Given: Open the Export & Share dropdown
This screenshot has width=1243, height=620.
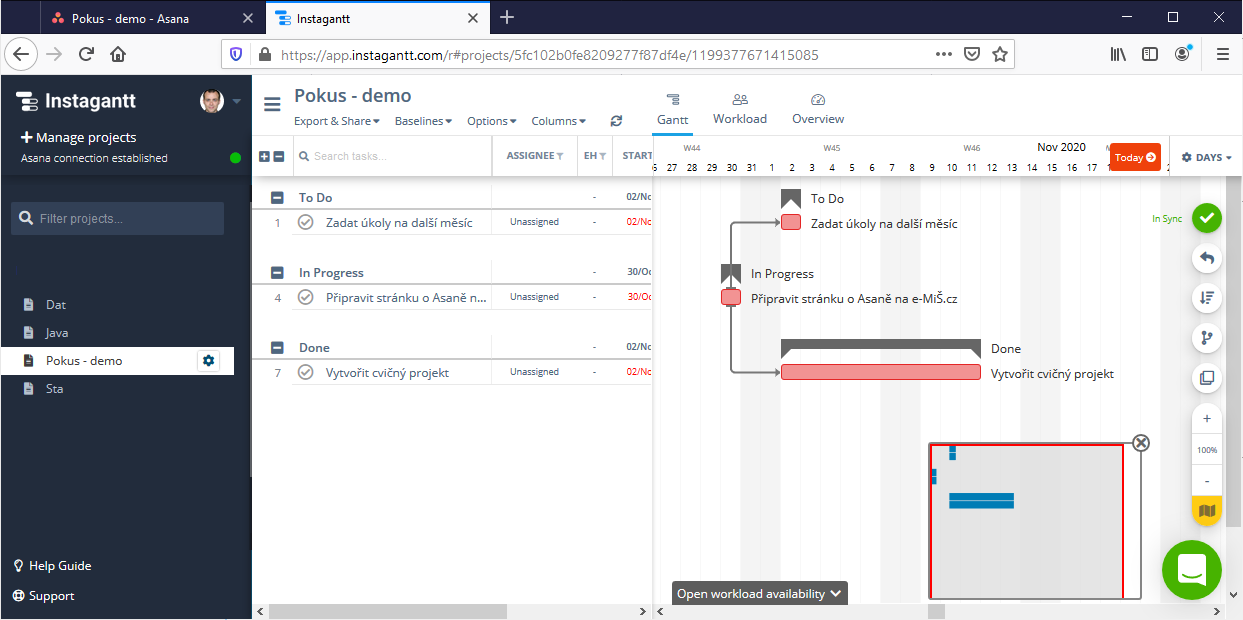Looking at the screenshot, I should point(336,120).
